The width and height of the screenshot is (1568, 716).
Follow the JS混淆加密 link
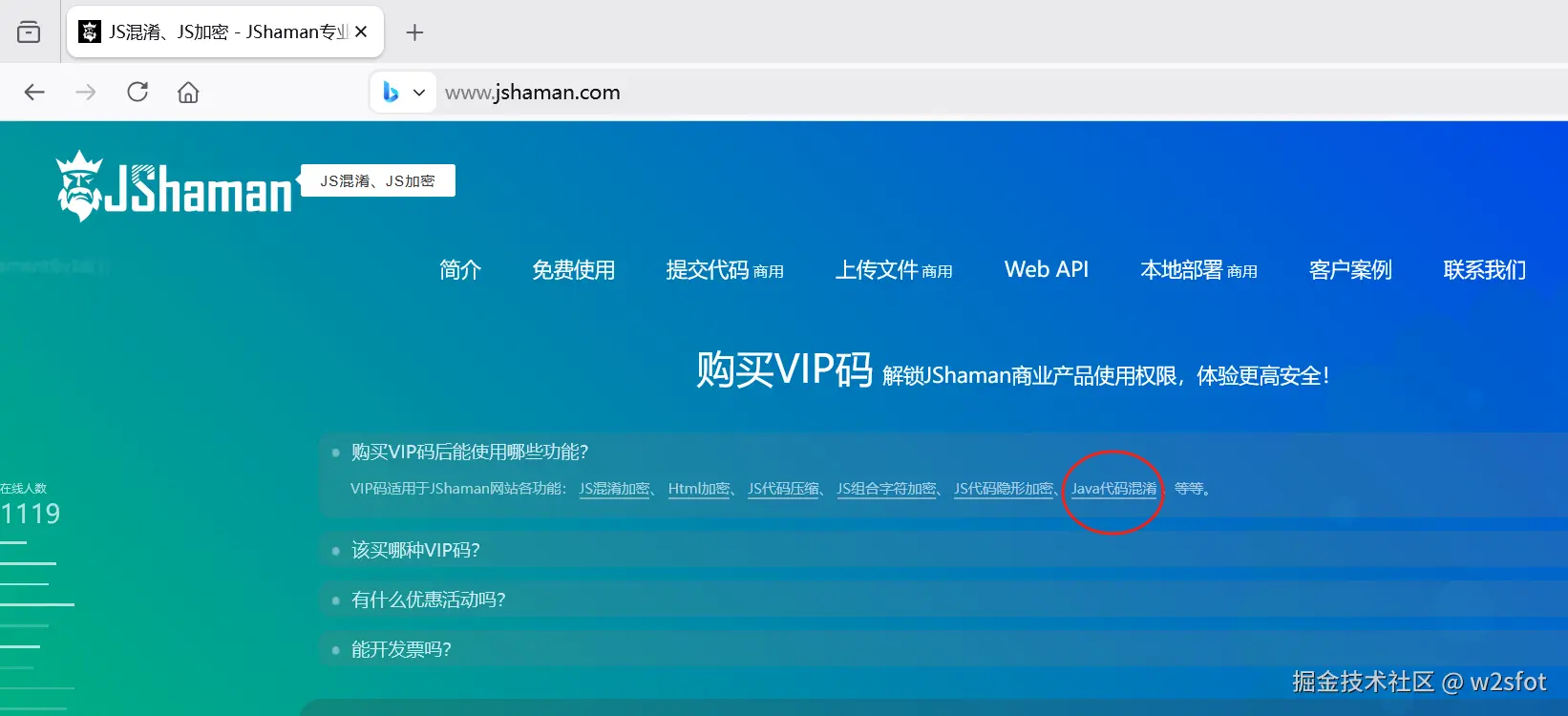point(614,489)
